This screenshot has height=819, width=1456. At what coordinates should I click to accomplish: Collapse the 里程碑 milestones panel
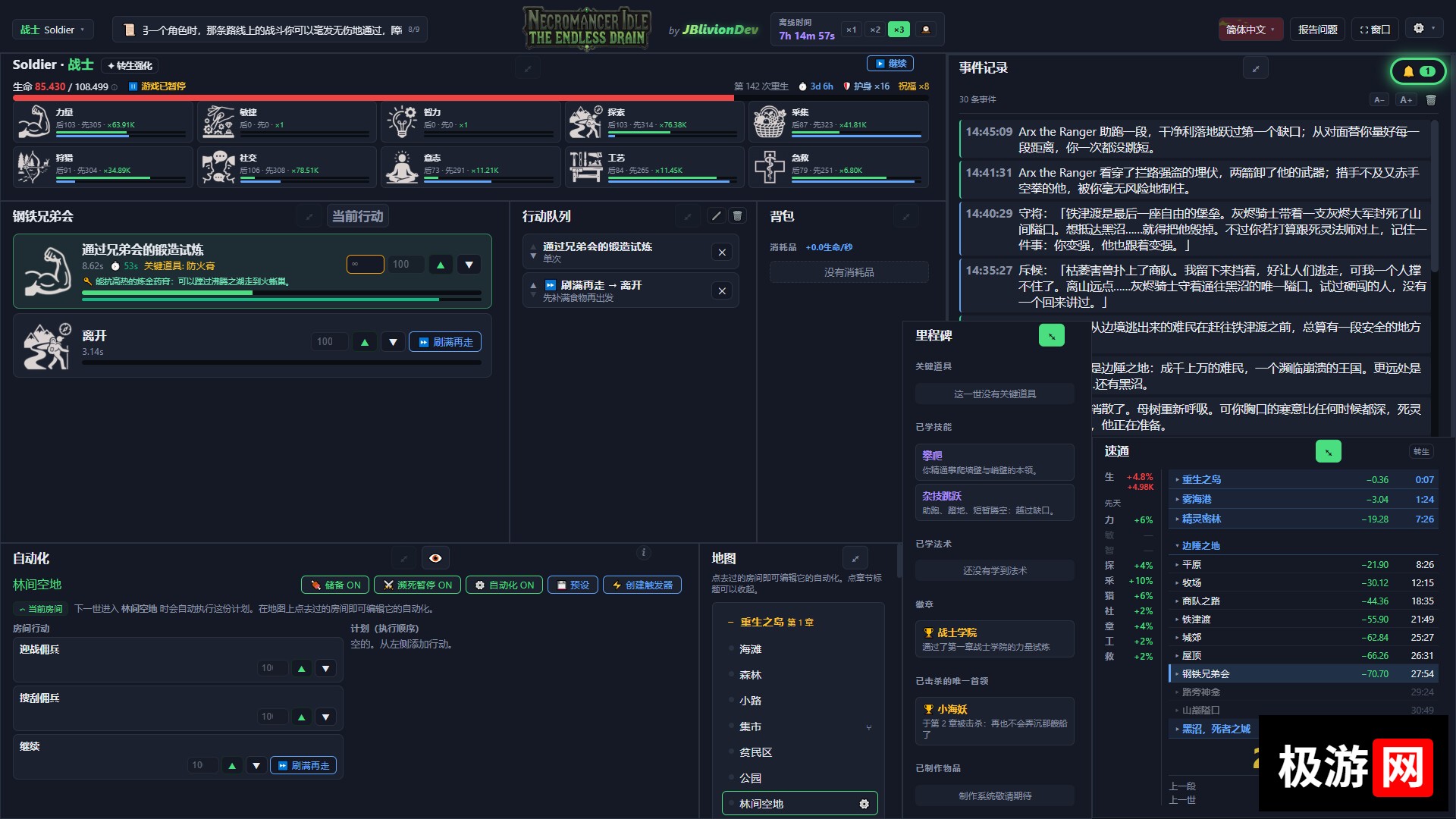(1052, 335)
